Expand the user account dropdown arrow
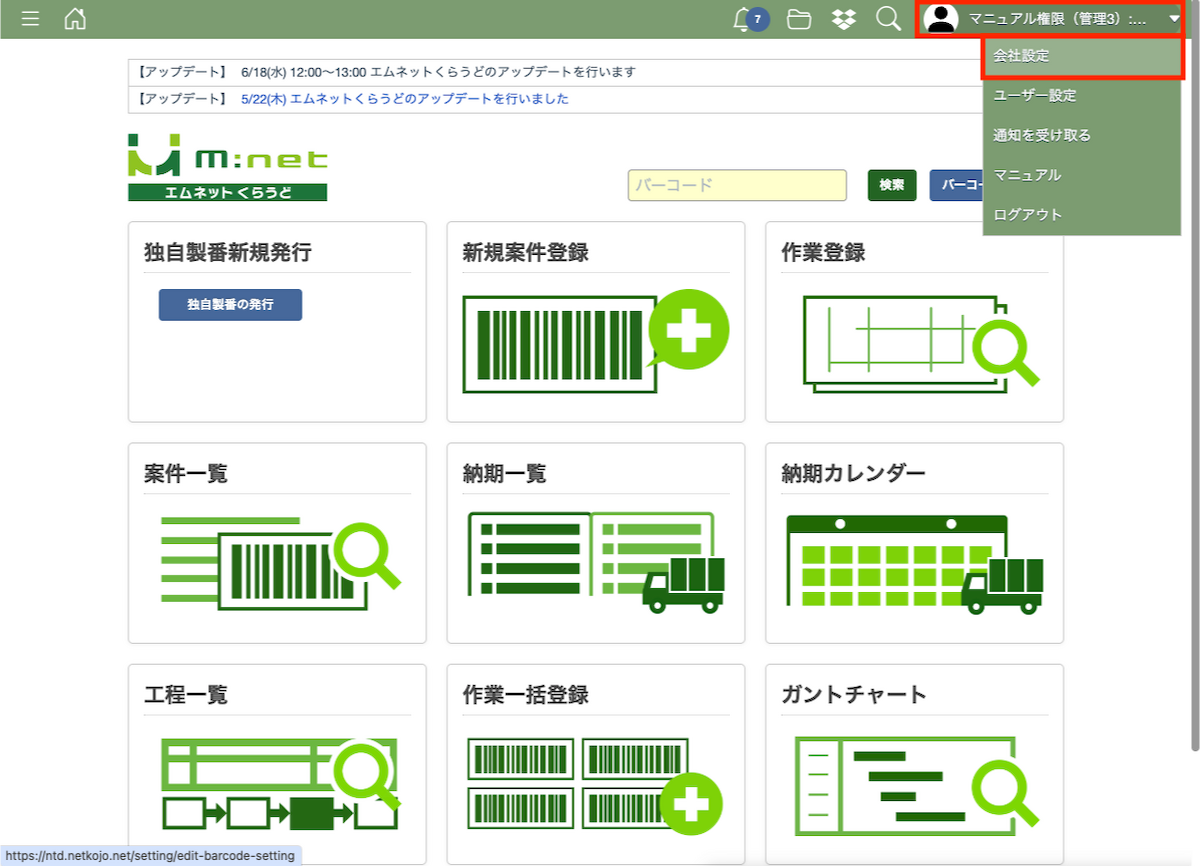The height and width of the screenshot is (866, 1200). coord(1174,19)
